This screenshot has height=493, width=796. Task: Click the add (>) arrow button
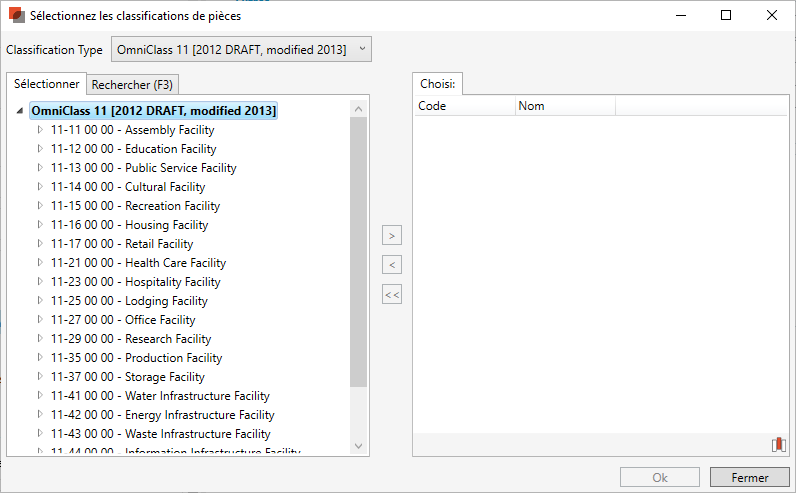point(392,236)
